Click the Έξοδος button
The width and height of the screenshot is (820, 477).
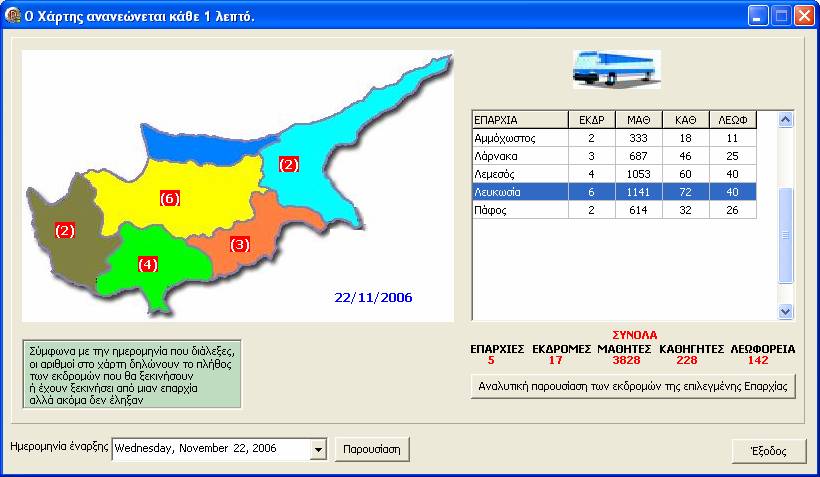(x=768, y=451)
